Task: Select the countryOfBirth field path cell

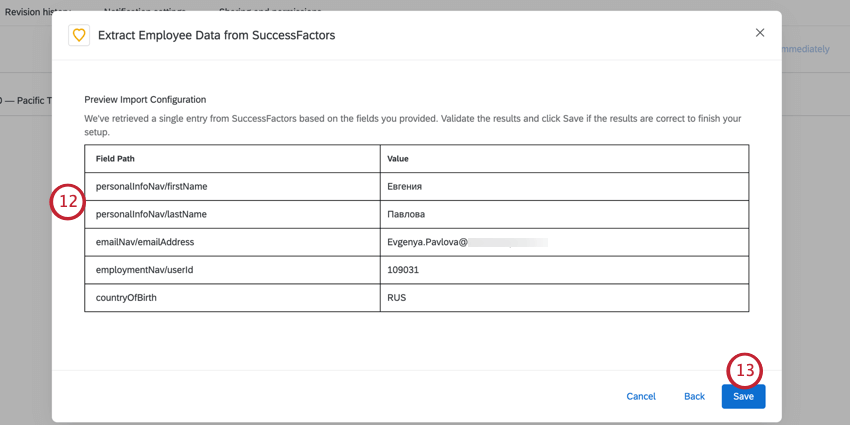Action: pyautogui.click(x=126, y=298)
